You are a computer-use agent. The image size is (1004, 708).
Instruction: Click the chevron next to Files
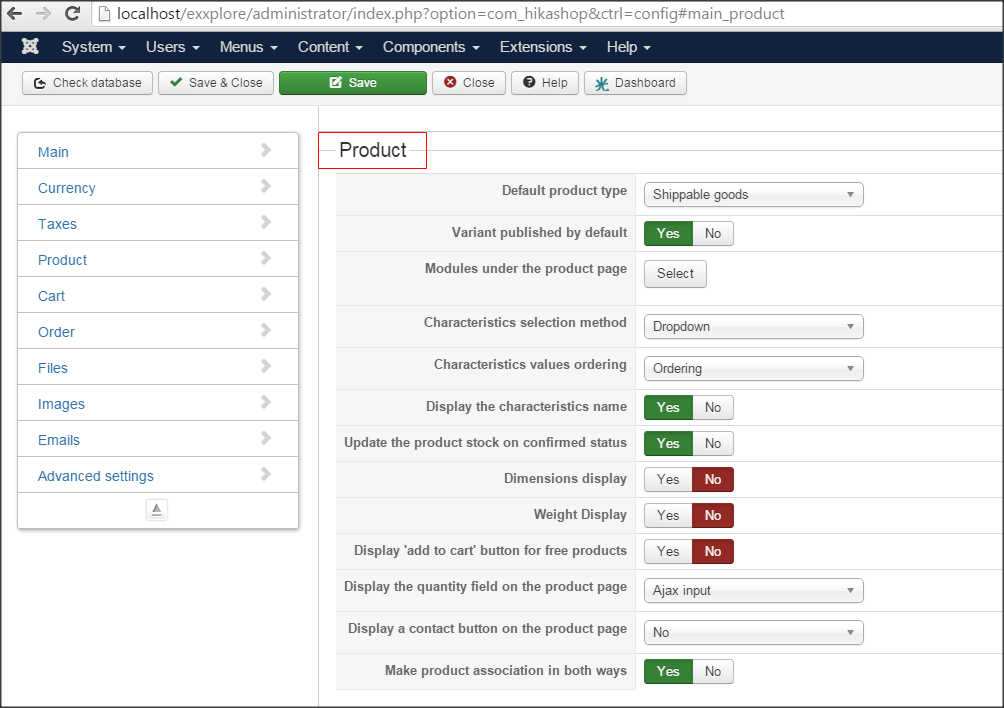pos(266,366)
